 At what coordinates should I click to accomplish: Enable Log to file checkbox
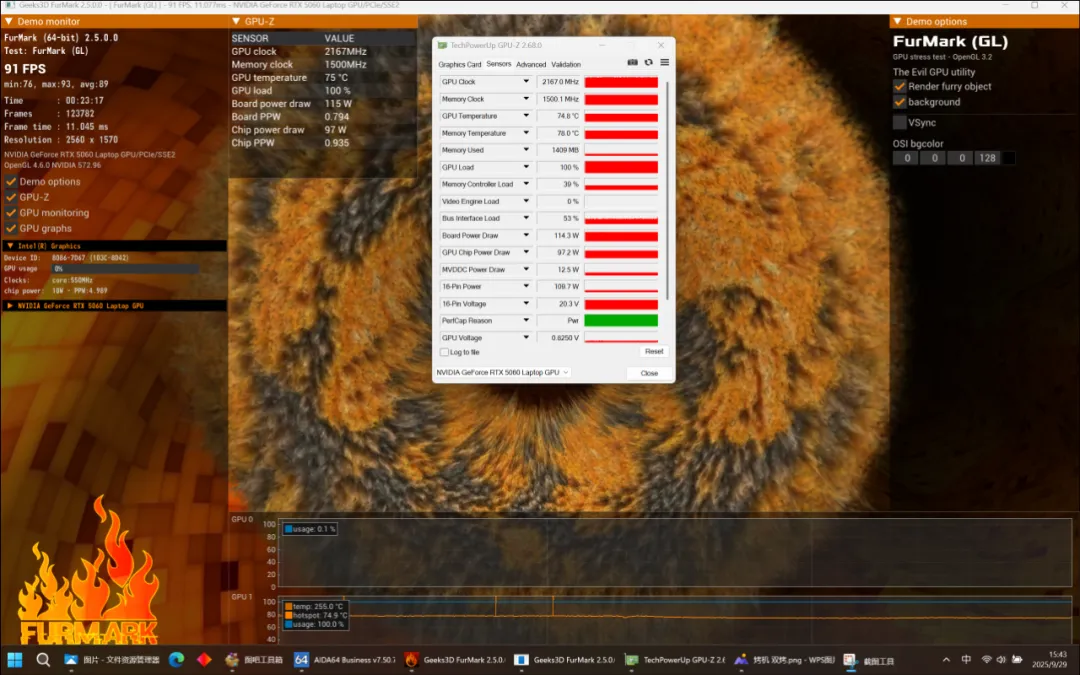[444, 352]
